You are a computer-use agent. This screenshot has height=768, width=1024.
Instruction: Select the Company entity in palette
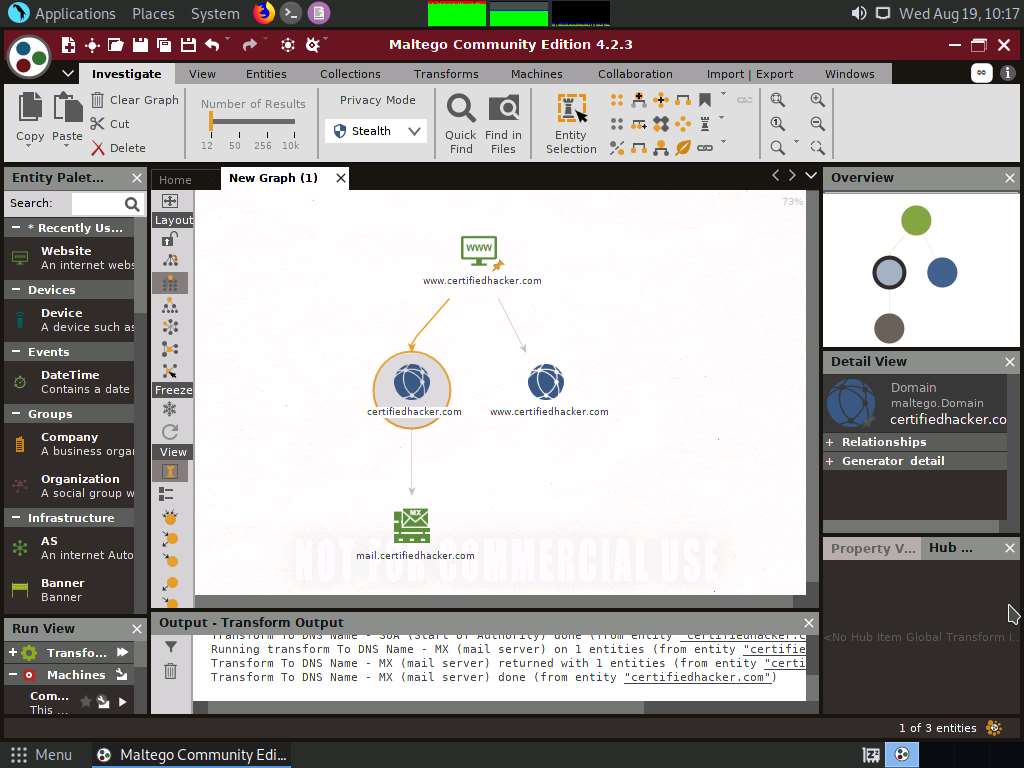(x=70, y=444)
